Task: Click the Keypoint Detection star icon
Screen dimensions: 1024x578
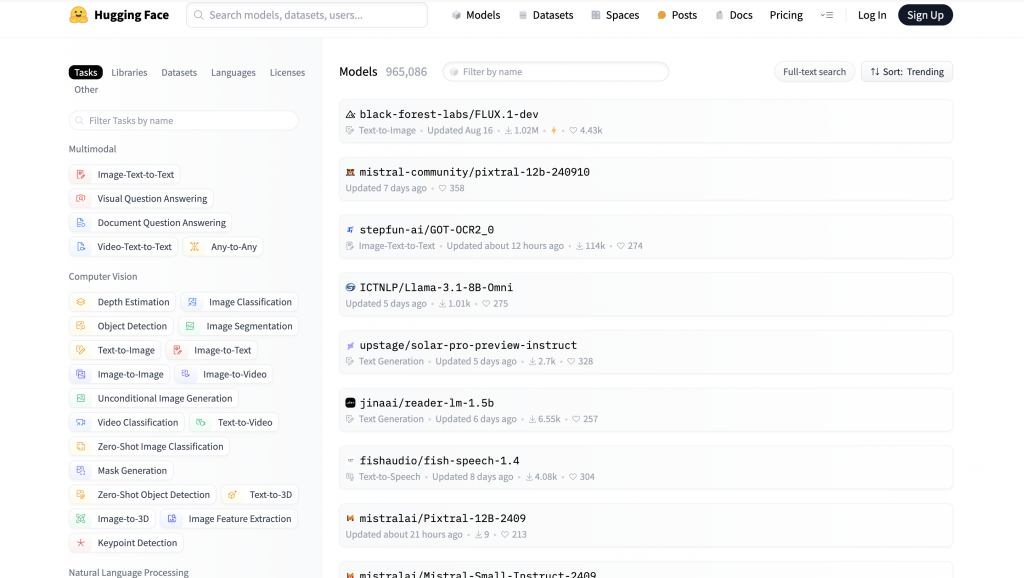Action: click(x=81, y=543)
